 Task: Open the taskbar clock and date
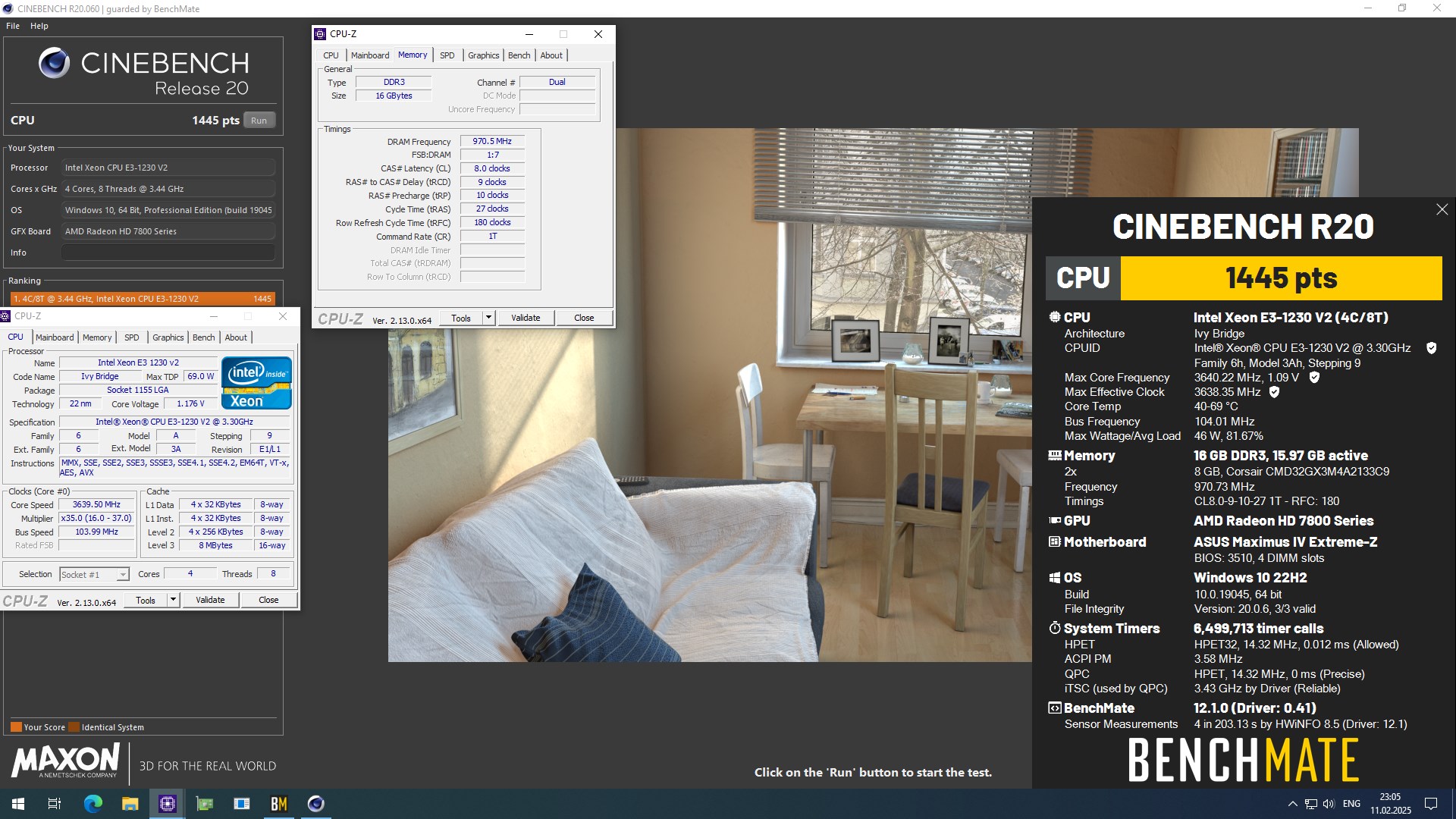coord(1391,804)
